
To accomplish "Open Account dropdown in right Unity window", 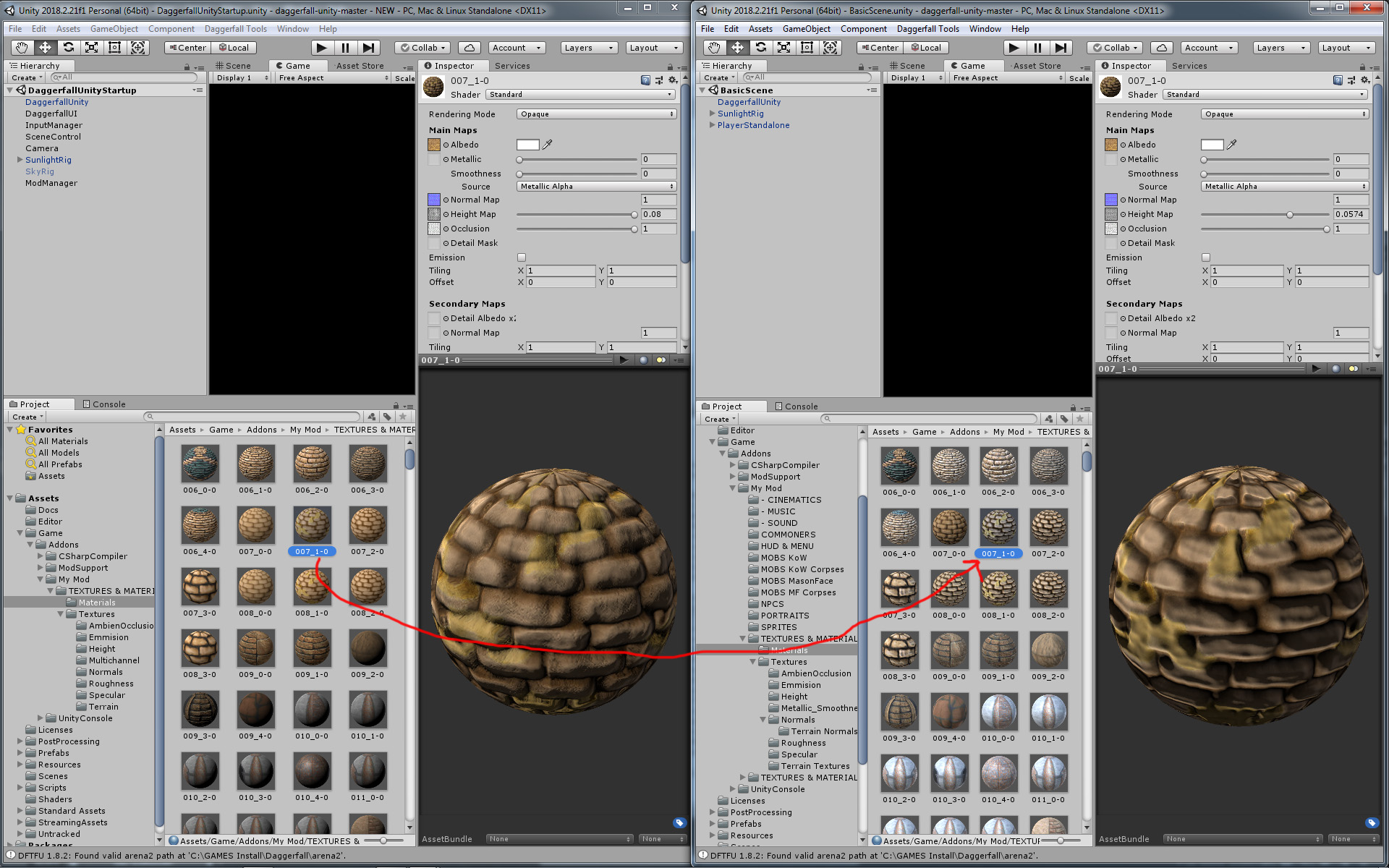I will 1209,48.
